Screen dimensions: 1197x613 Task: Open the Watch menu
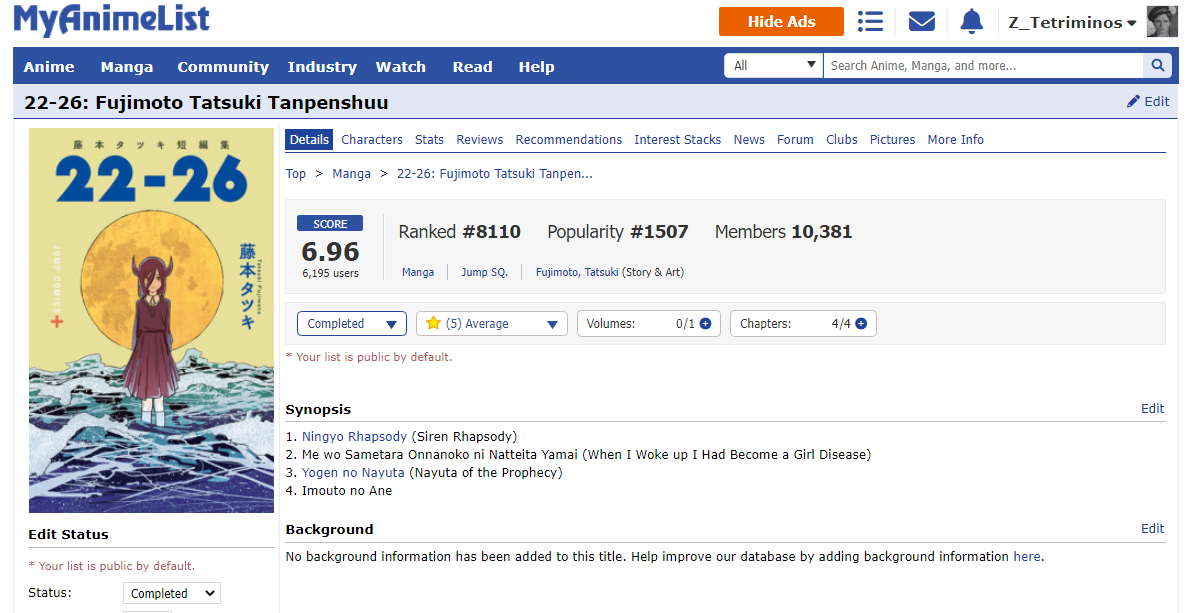(x=401, y=67)
